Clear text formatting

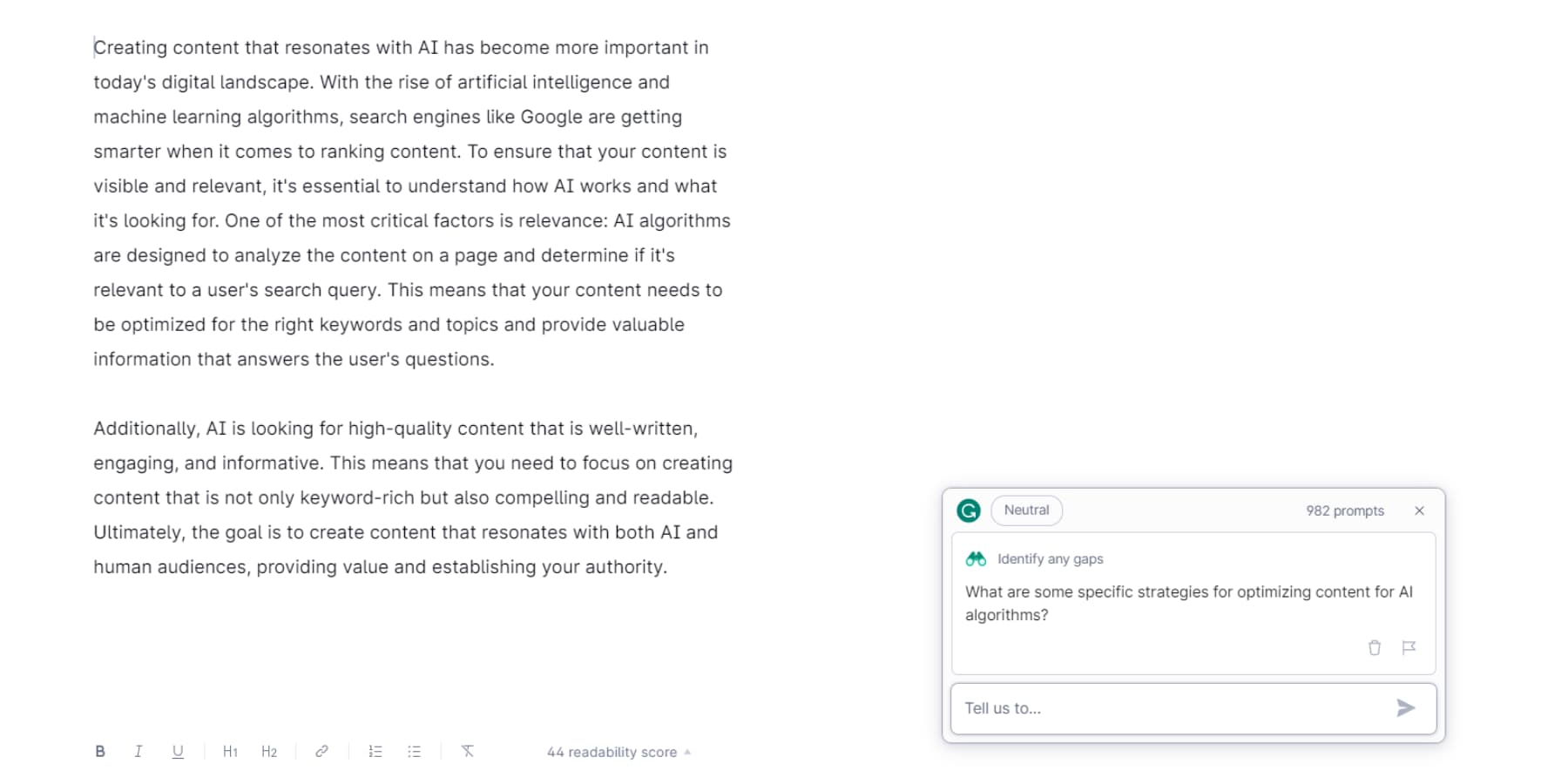point(468,752)
